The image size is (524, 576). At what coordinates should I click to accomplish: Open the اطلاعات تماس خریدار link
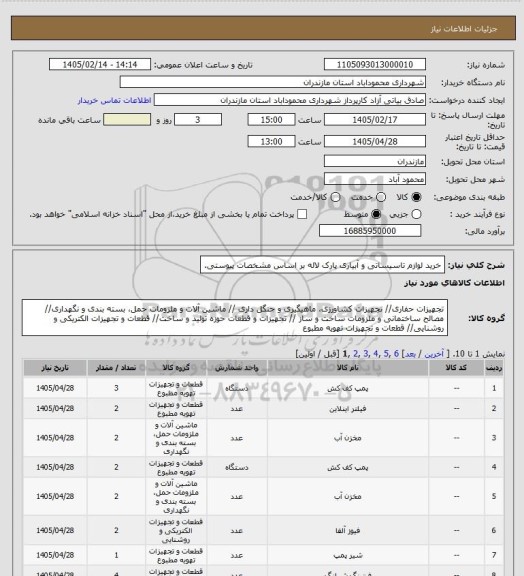click(114, 100)
